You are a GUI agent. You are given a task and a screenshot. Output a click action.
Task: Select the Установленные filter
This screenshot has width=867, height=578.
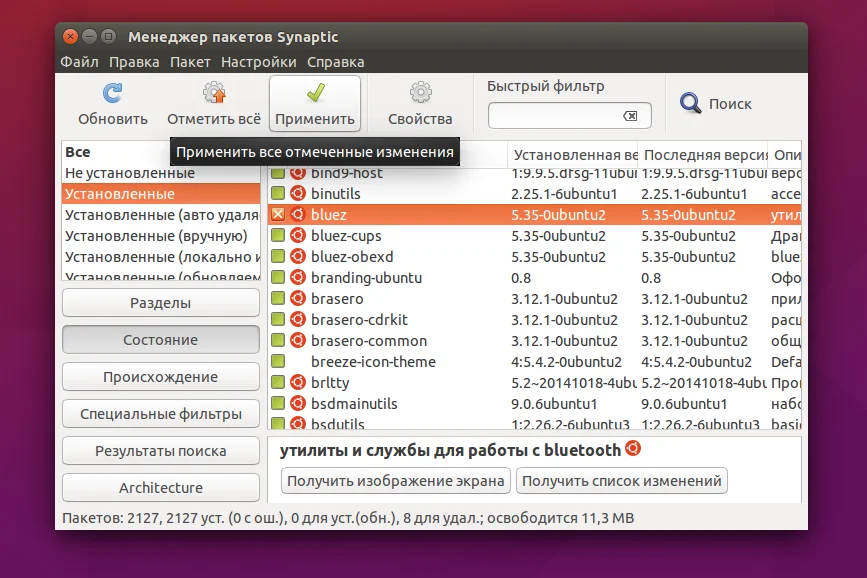coord(161,194)
